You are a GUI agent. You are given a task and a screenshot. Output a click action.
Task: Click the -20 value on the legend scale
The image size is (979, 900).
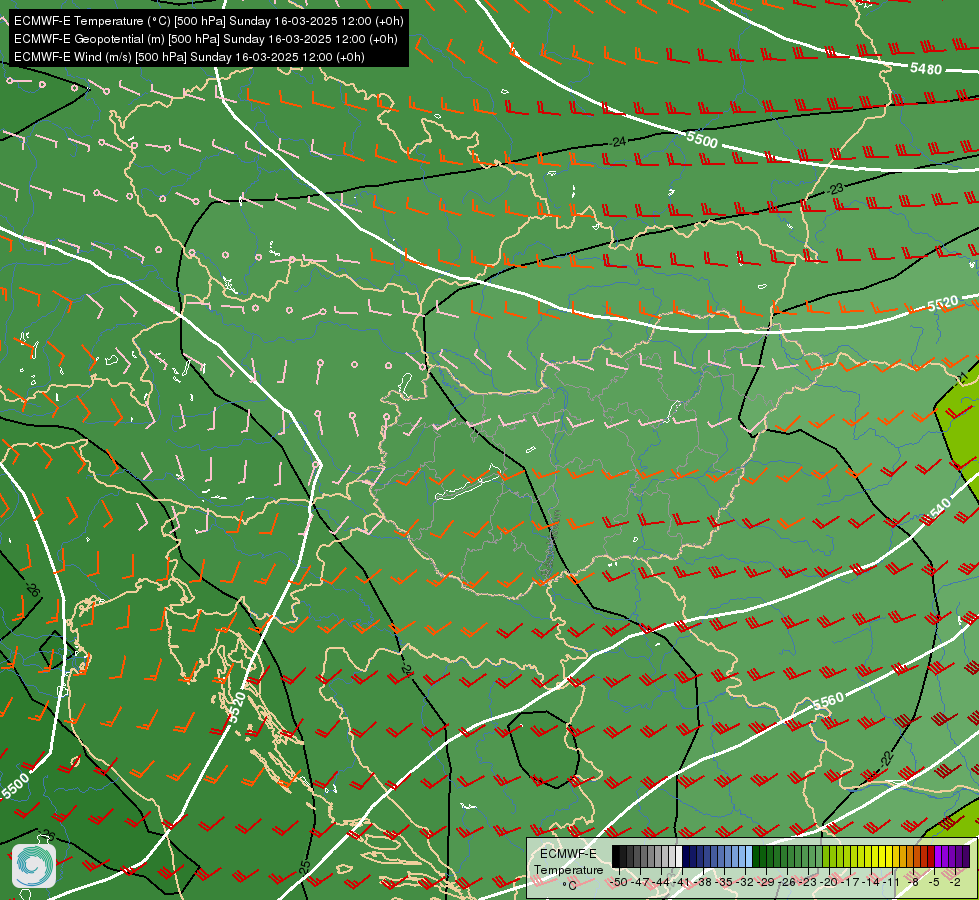829,882
